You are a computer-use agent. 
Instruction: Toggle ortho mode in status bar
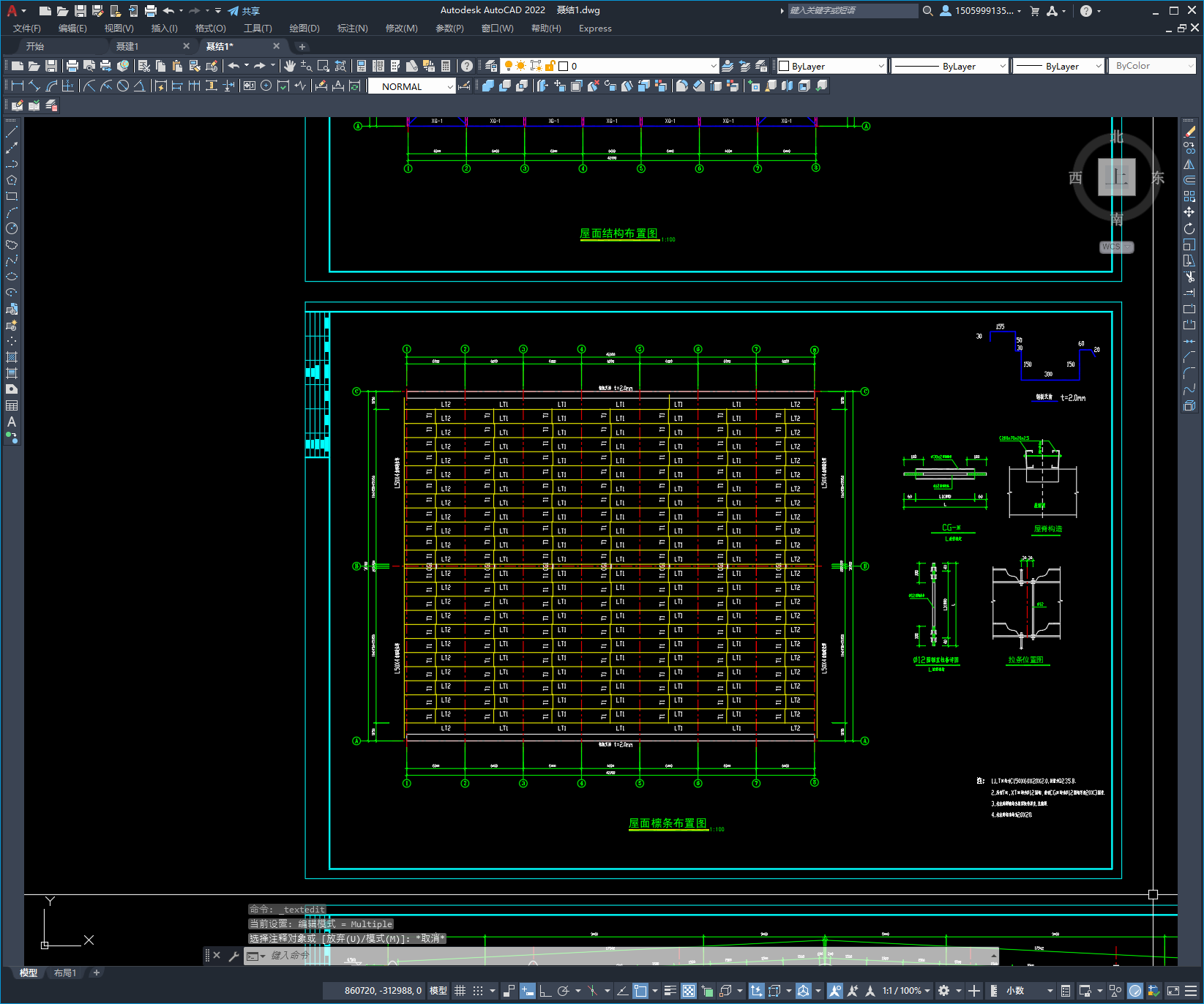coord(545,991)
